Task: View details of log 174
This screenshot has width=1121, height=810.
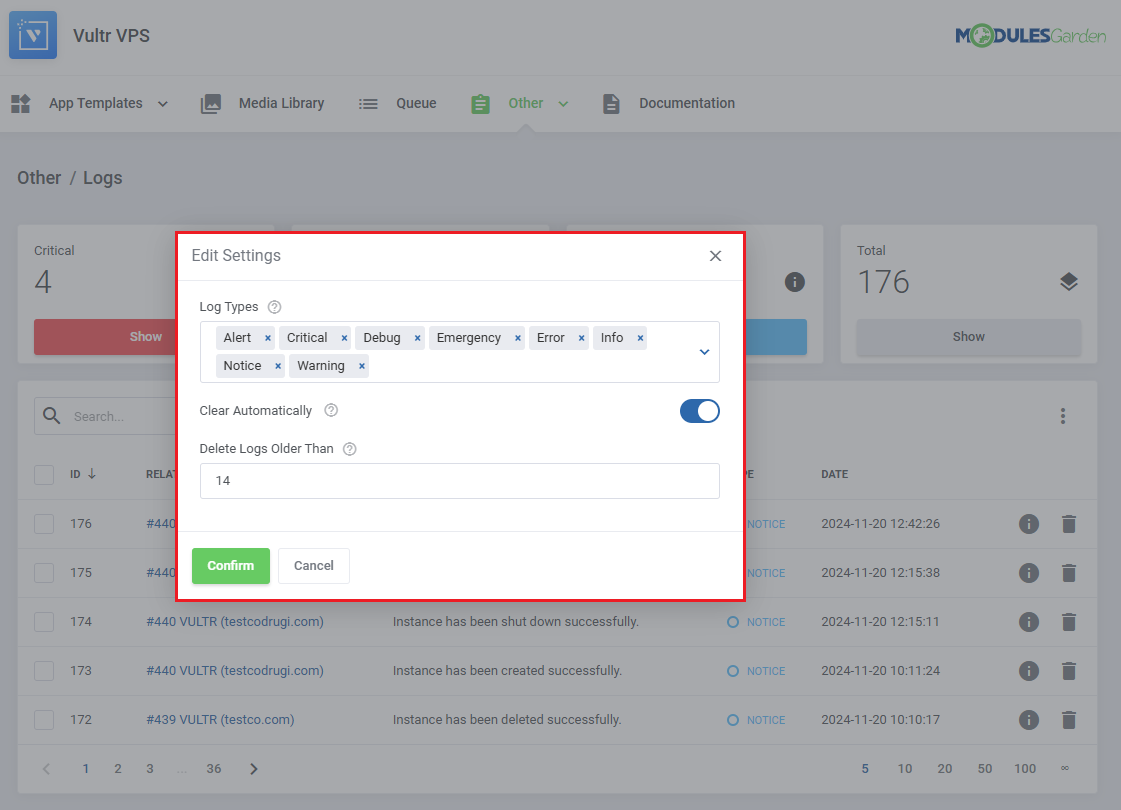Action: 1029,622
